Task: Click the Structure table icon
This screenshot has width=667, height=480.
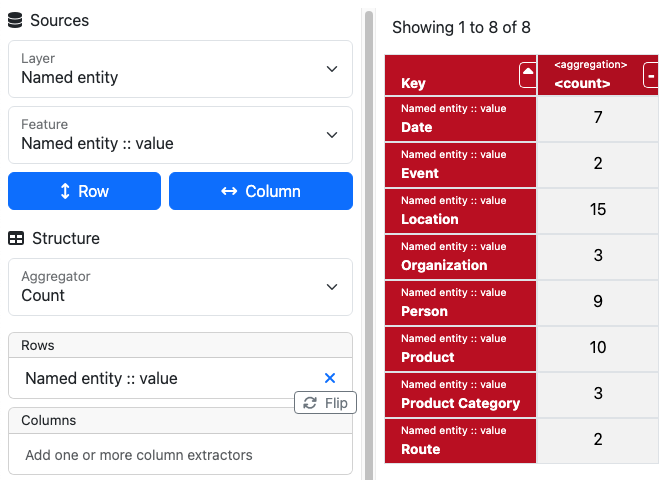Action: 16,238
